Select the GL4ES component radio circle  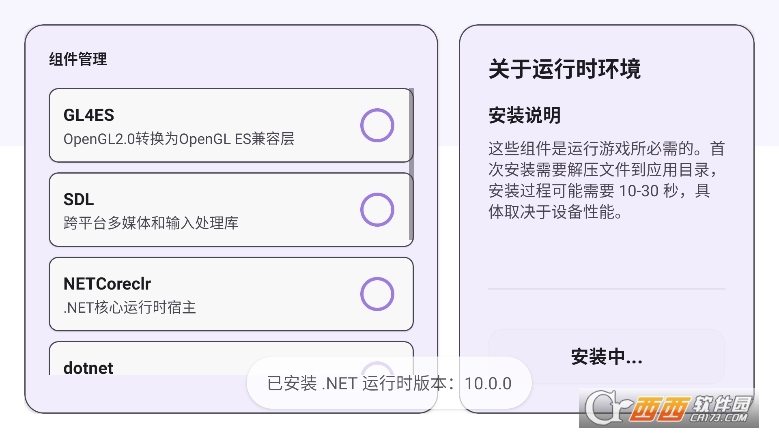click(377, 126)
